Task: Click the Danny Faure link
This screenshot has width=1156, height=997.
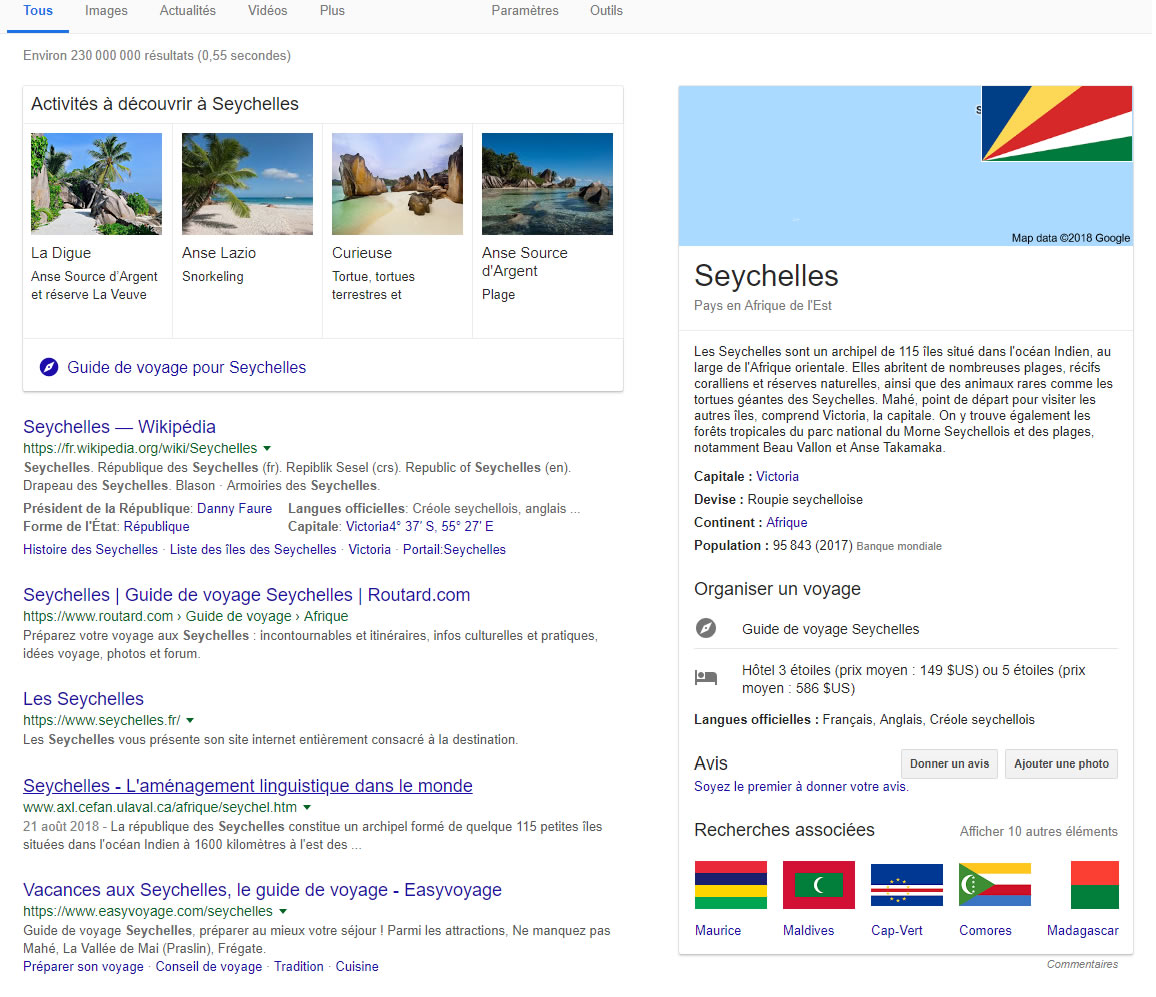Action: [x=234, y=509]
